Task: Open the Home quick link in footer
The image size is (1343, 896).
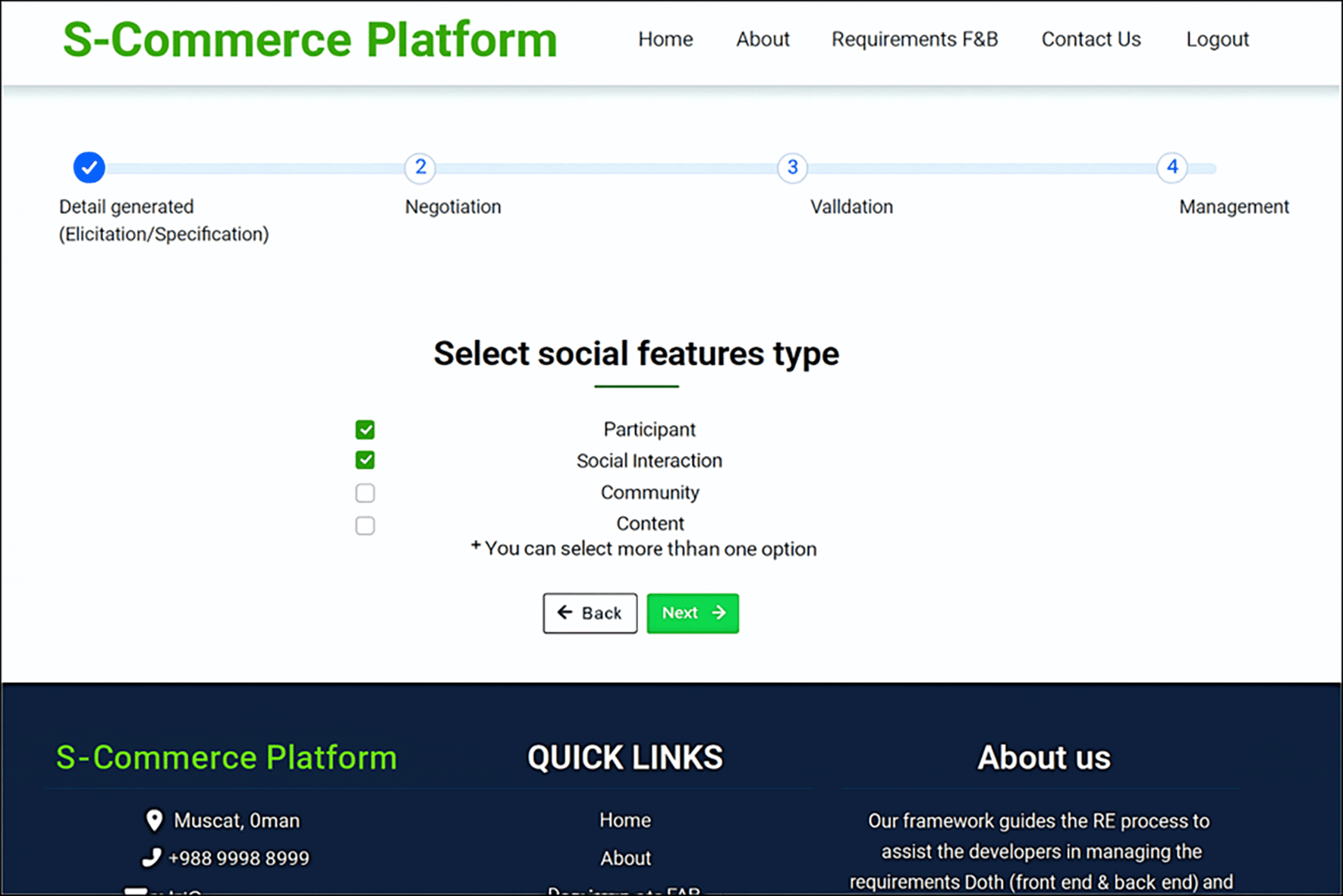Action: point(624,820)
